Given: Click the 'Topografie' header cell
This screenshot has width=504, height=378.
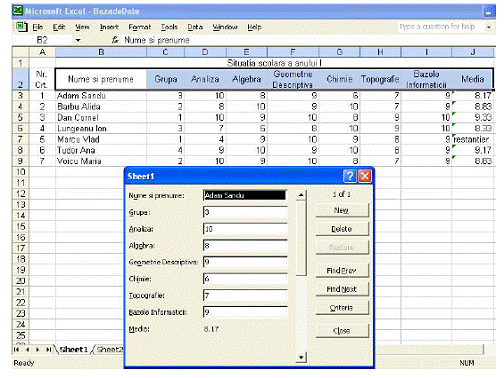Looking at the screenshot, I should [x=380, y=79].
